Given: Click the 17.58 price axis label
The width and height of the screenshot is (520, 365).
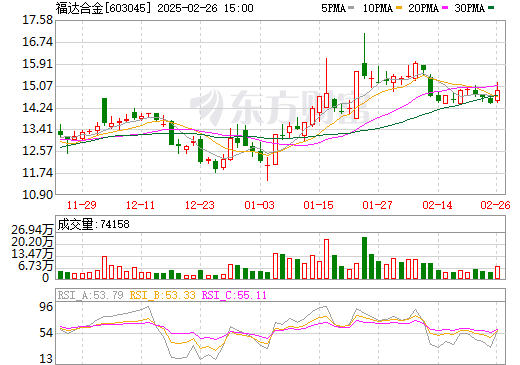Looking at the screenshot, I should tap(37, 20).
